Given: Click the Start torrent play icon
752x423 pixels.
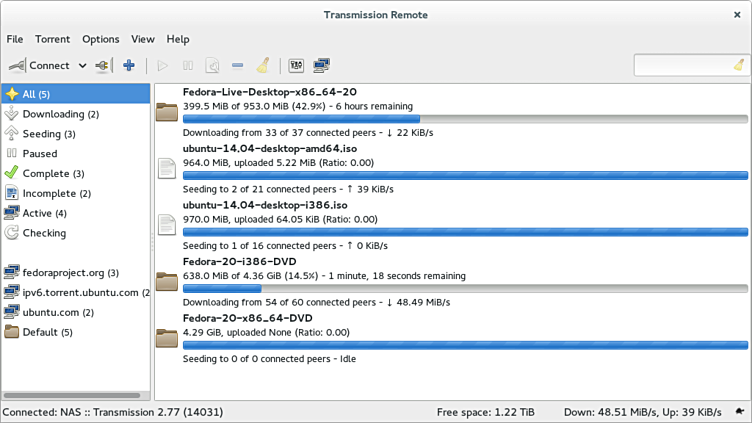Looking at the screenshot, I should click(x=163, y=66).
